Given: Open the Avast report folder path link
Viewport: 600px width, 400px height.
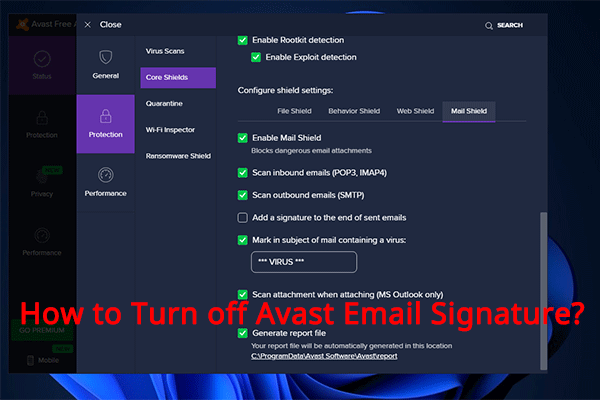Looking at the screenshot, I should pyautogui.click(x=324, y=356).
